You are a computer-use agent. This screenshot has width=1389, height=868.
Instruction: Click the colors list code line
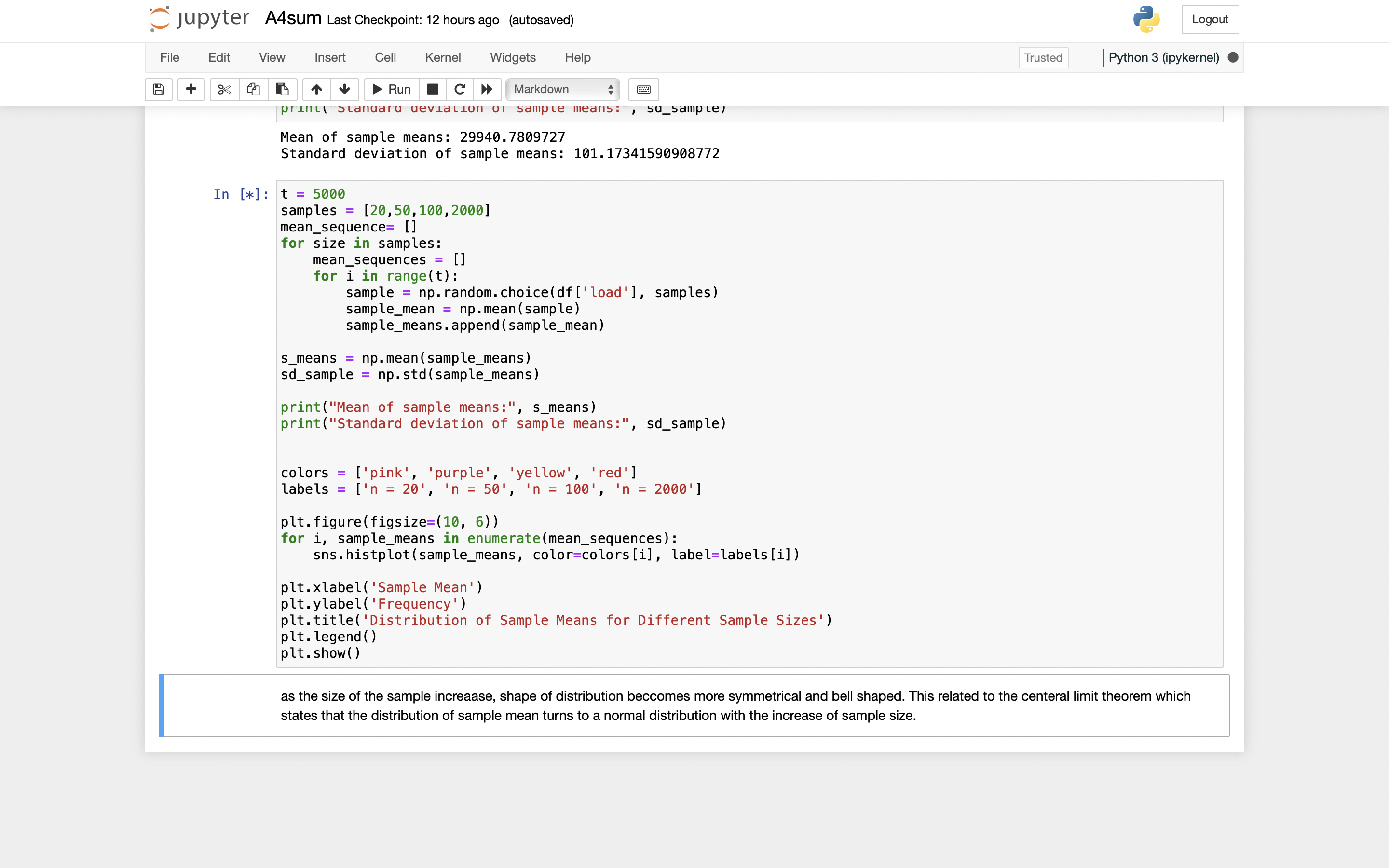click(x=459, y=473)
